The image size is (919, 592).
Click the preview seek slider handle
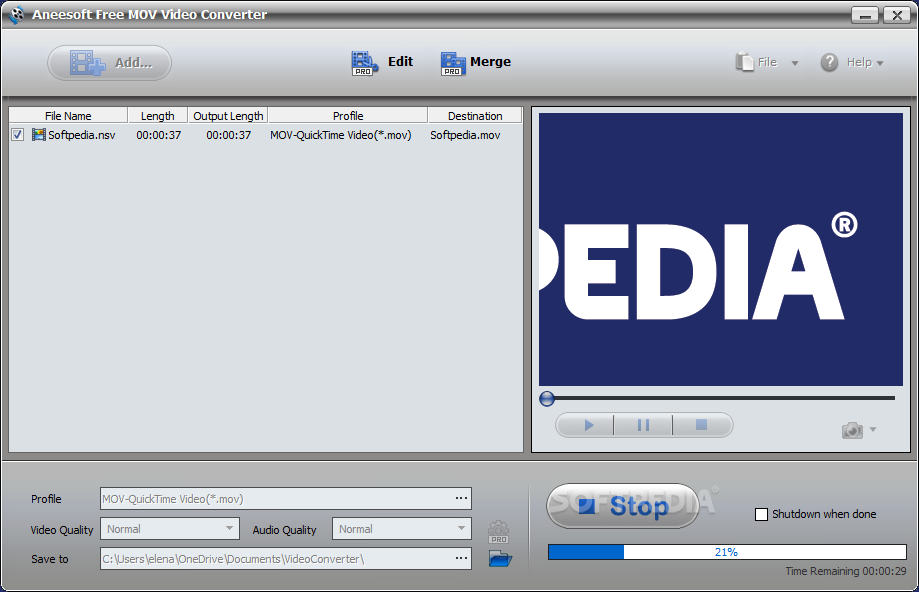coord(547,399)
